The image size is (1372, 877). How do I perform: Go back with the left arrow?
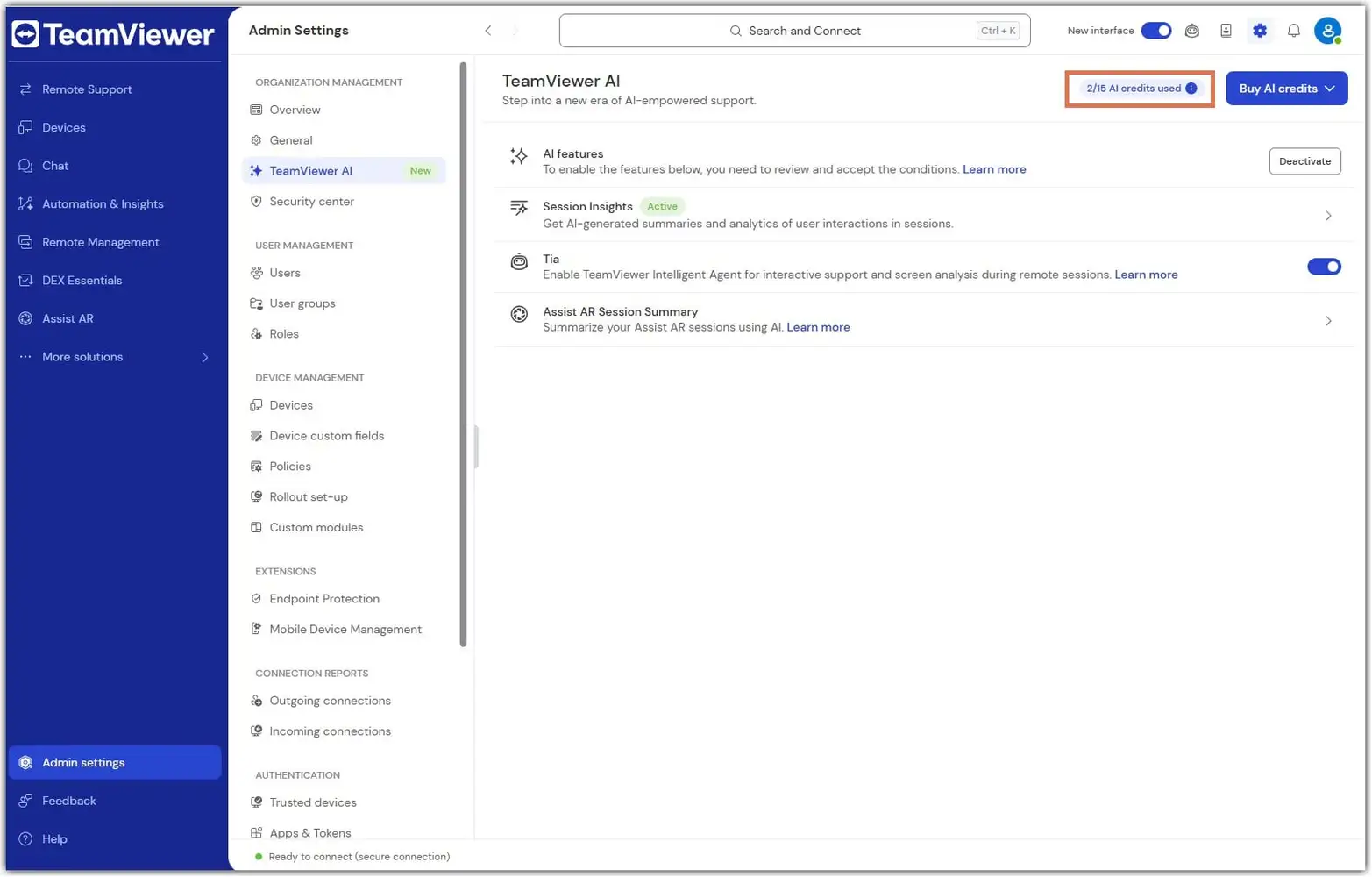(488, 31)
